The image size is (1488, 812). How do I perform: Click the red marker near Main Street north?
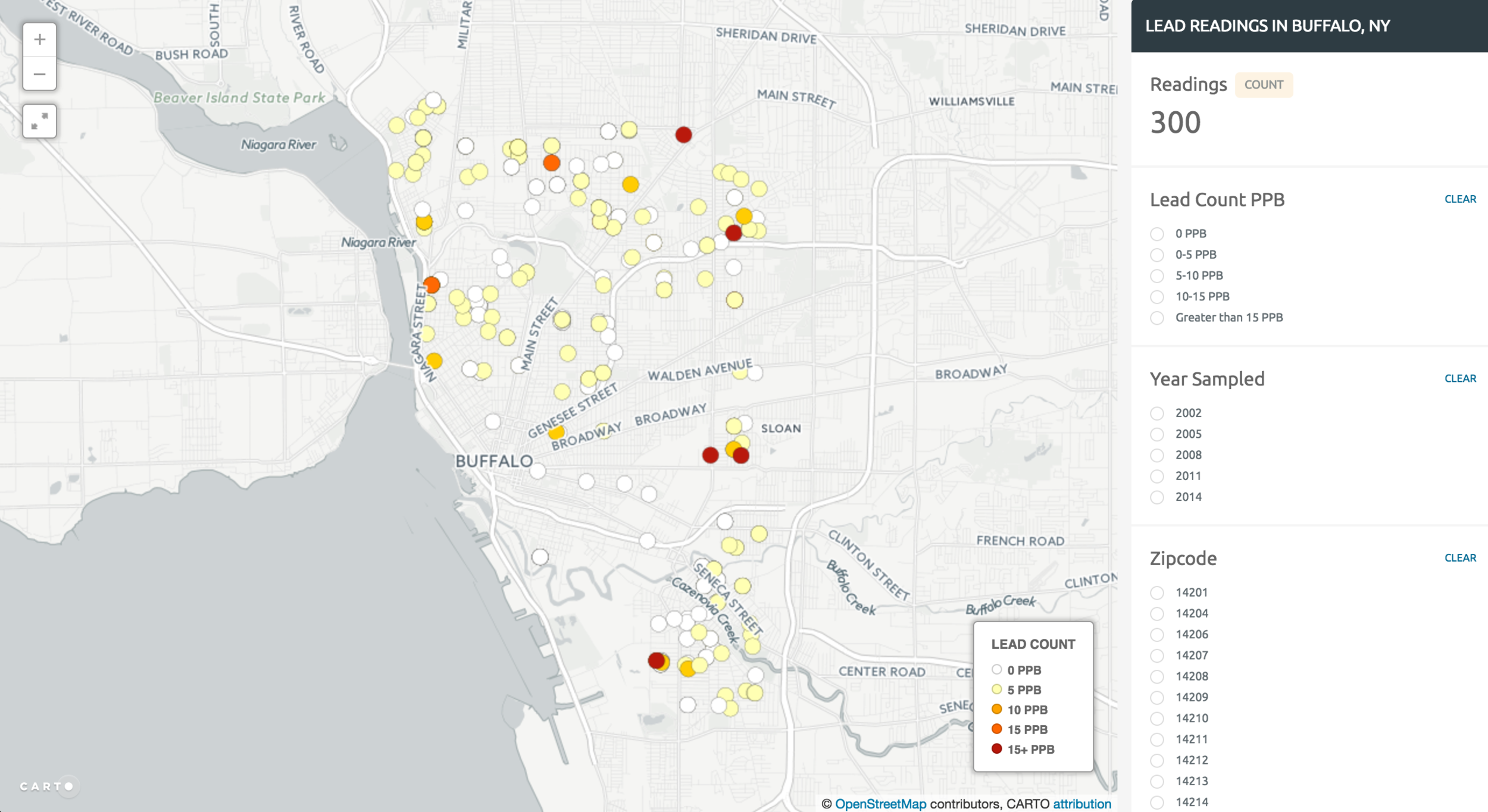point(683,134)
